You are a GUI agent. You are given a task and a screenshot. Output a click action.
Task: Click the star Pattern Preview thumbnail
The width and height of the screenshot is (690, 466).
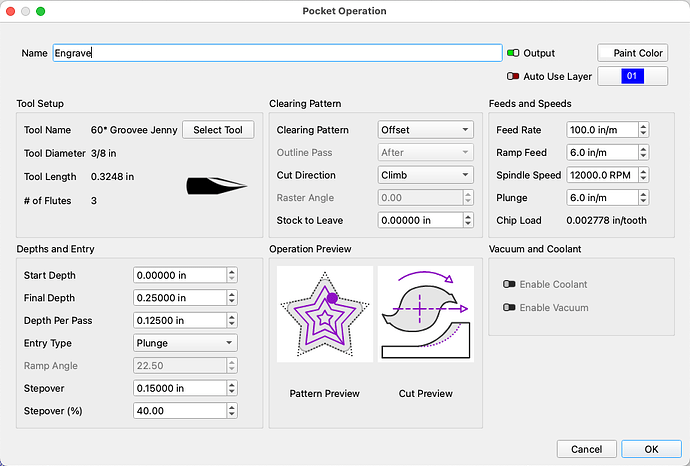pyautogui.click(x=325, y=314)
